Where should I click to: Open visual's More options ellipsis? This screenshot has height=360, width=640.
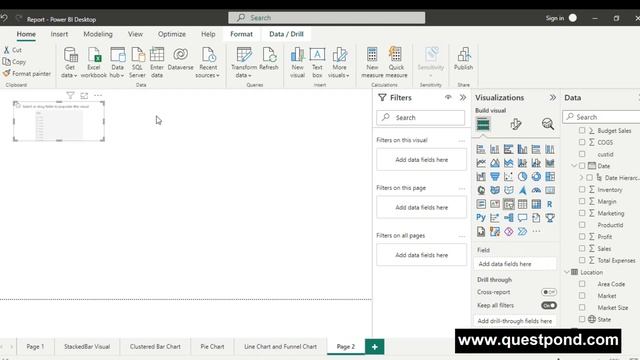pyautogui.click(x=98, y=96)
